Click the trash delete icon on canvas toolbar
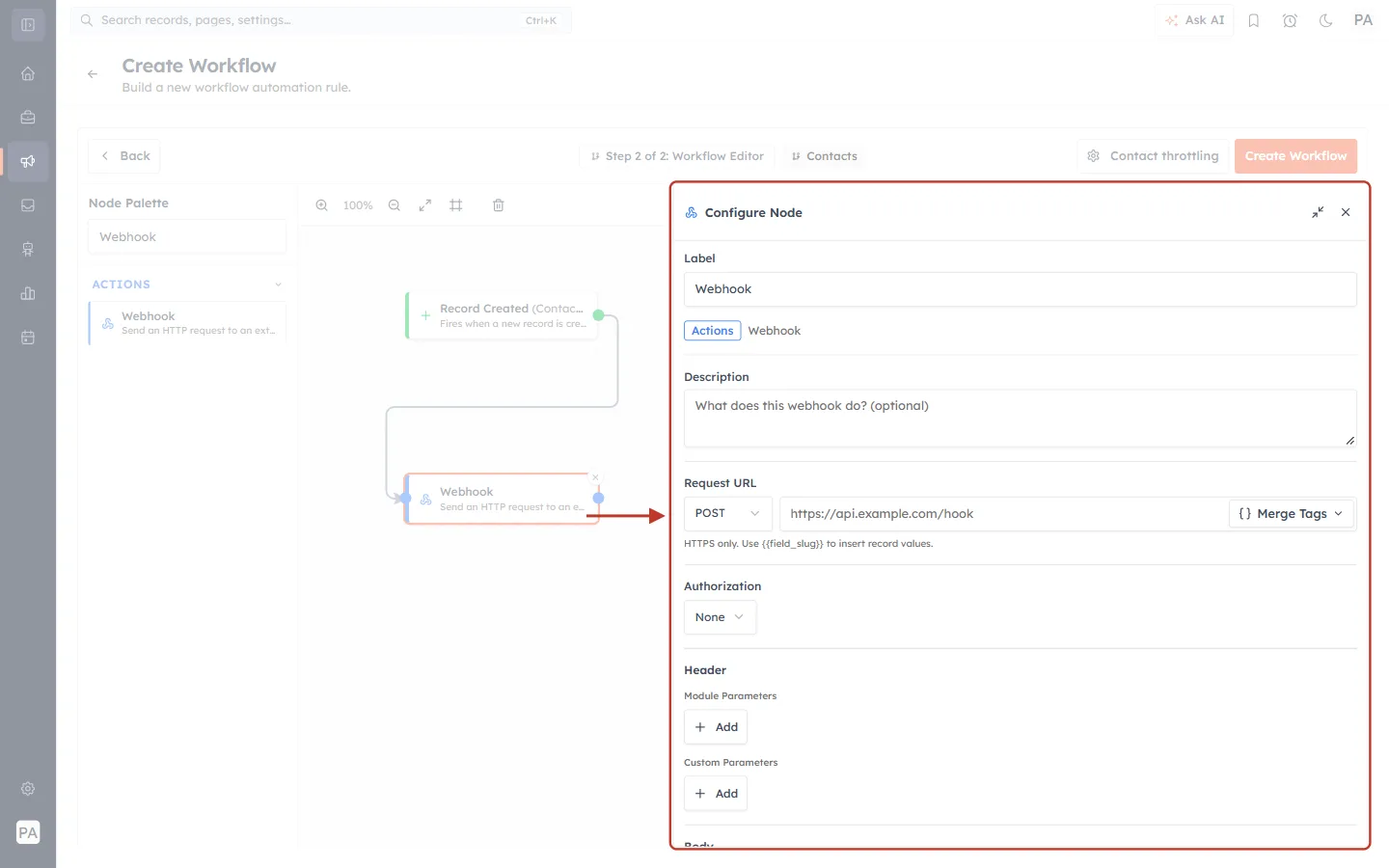Viewport: 1389px width, 868px height. click(499, 205)
